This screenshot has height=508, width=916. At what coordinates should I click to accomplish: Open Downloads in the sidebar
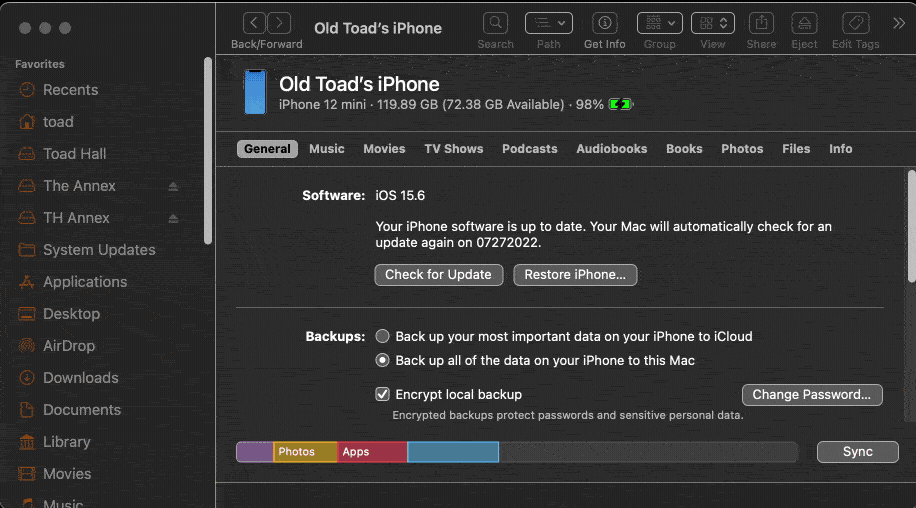click(x=81, y=378)
